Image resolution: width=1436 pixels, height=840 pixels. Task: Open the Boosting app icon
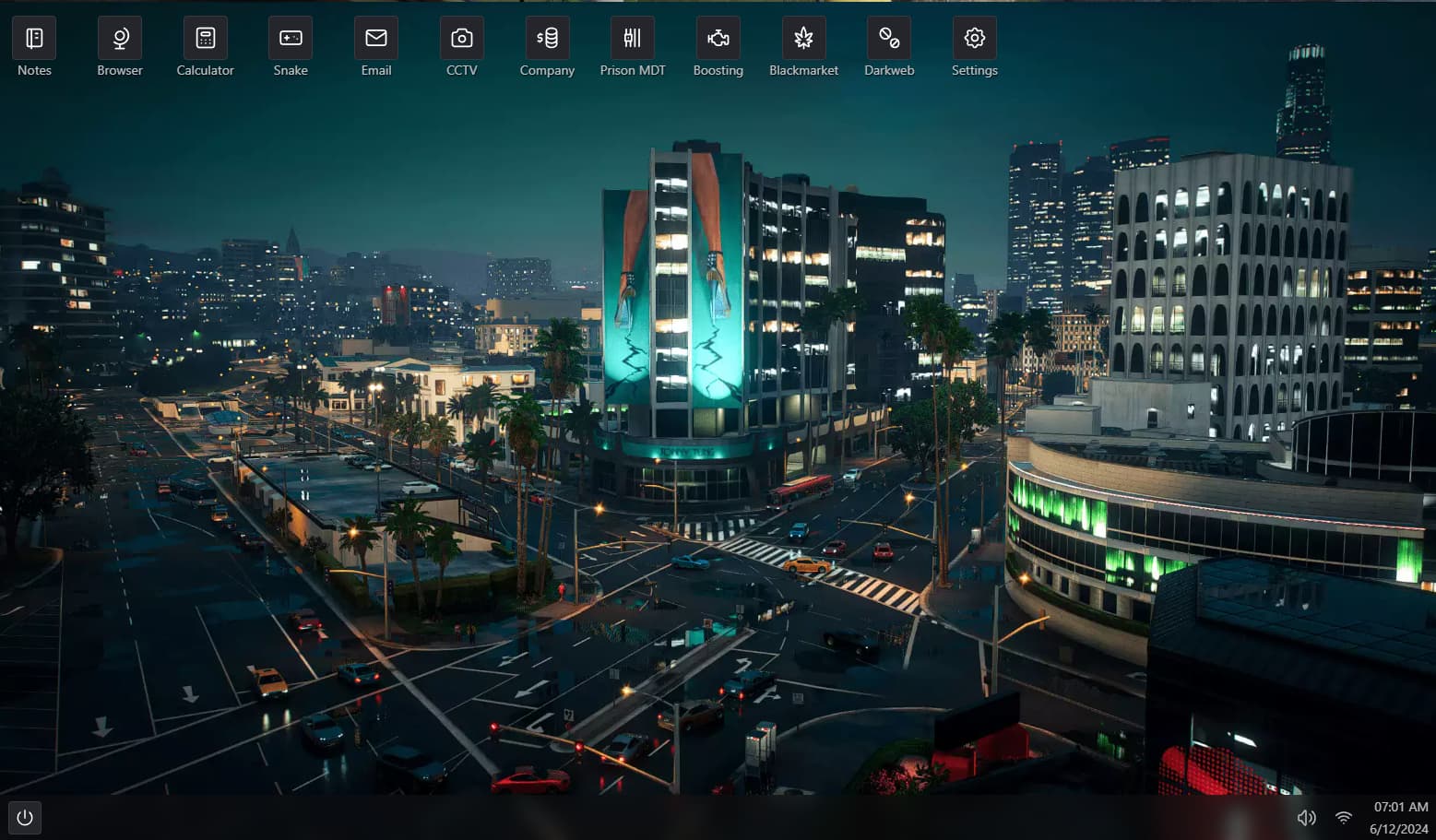[x=718, y=38]
